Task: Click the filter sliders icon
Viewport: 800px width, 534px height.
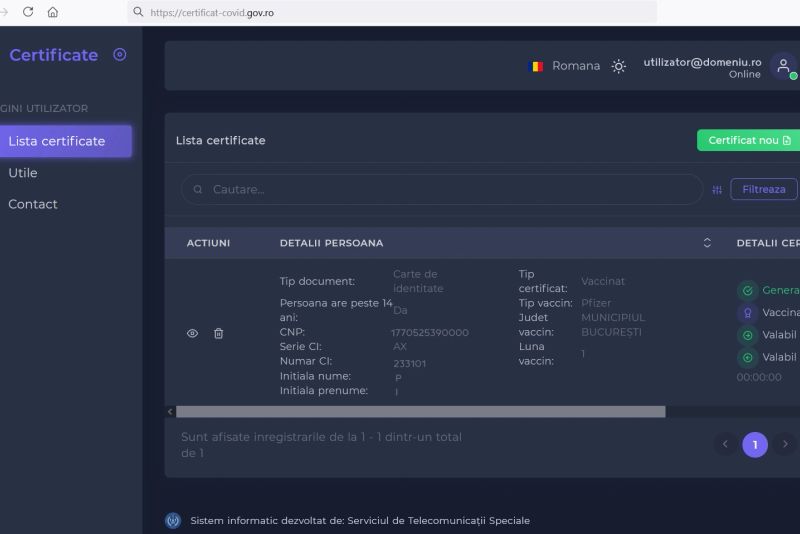Action: pos(717,190)
